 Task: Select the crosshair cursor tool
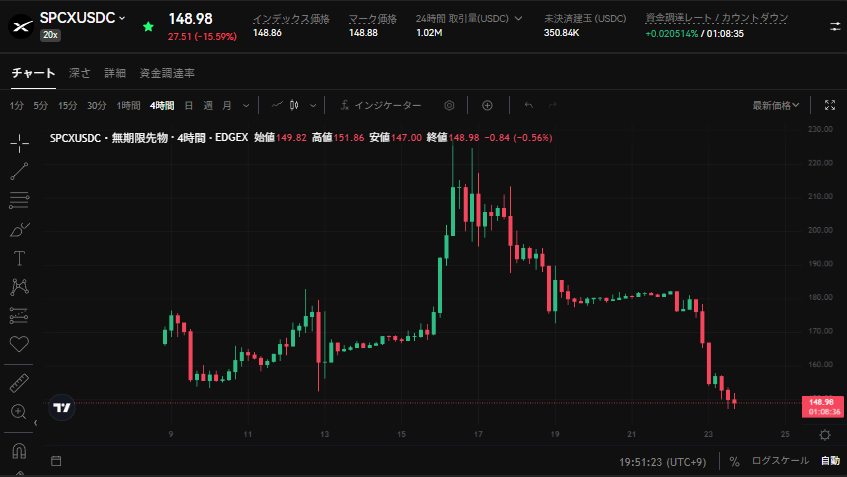[19, 144]
